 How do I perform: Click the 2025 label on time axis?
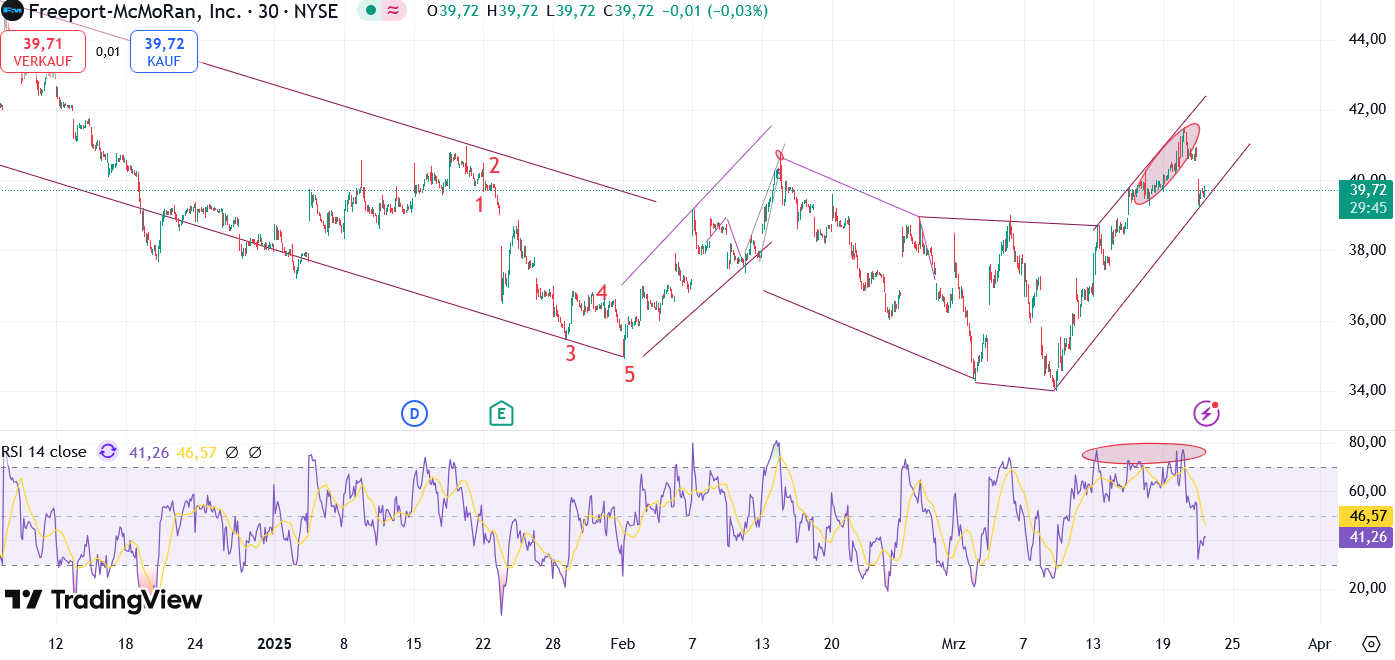click(x=274, y=643)
